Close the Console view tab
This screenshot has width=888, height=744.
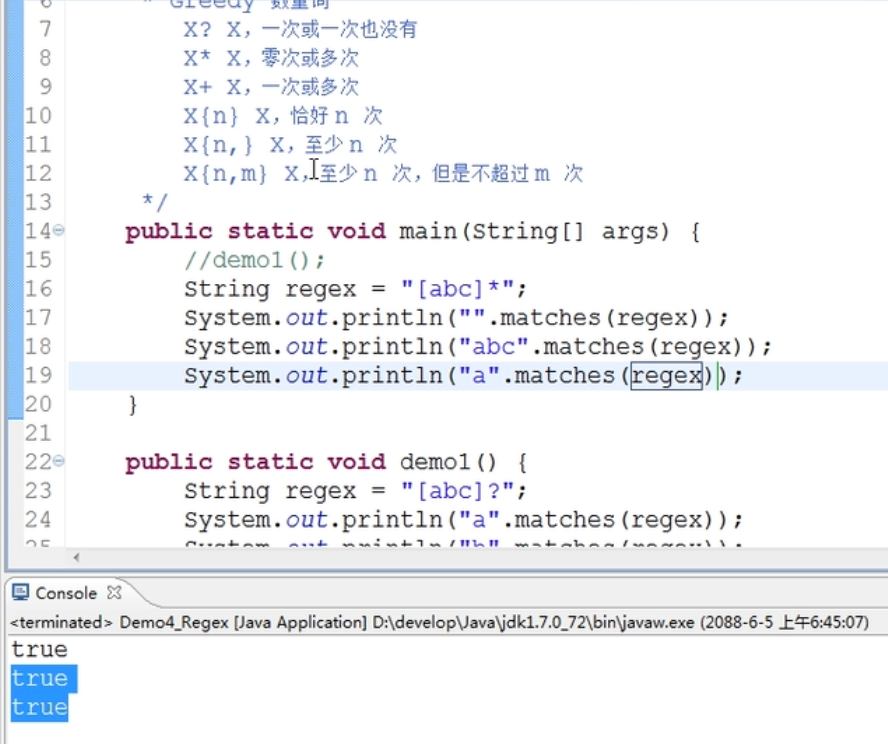(x=114, y=593)
